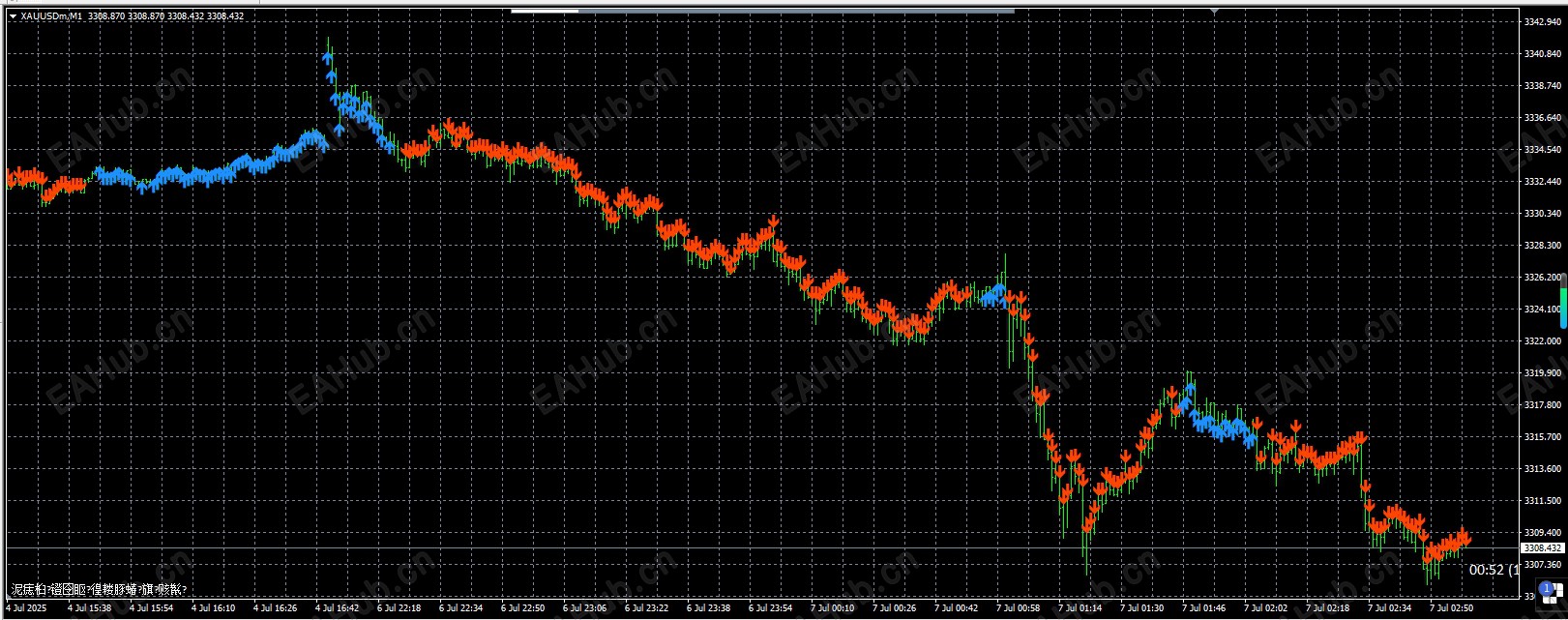Click the 6 Jul 22:50 time axis label
The width and height of the screenshot is (1568, 620).
[522, 608]
